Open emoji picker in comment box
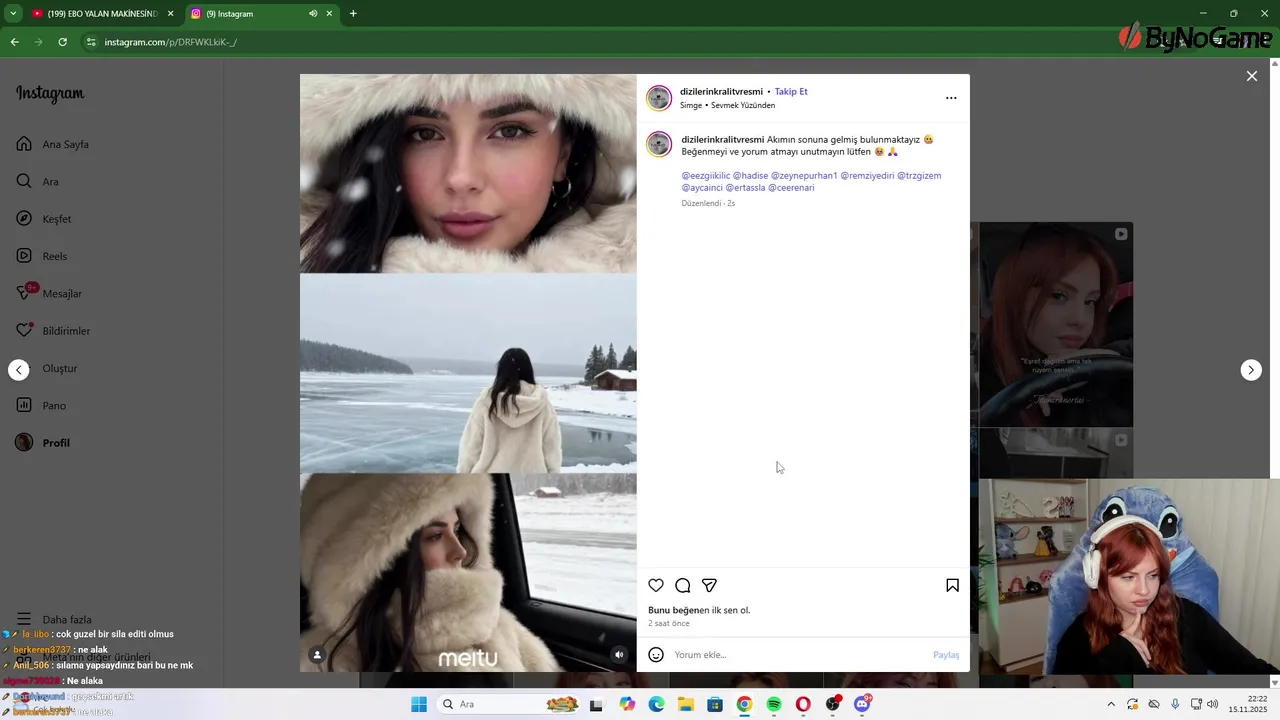Viewport: 1280px width, 720px height. (x=656, y=655)
